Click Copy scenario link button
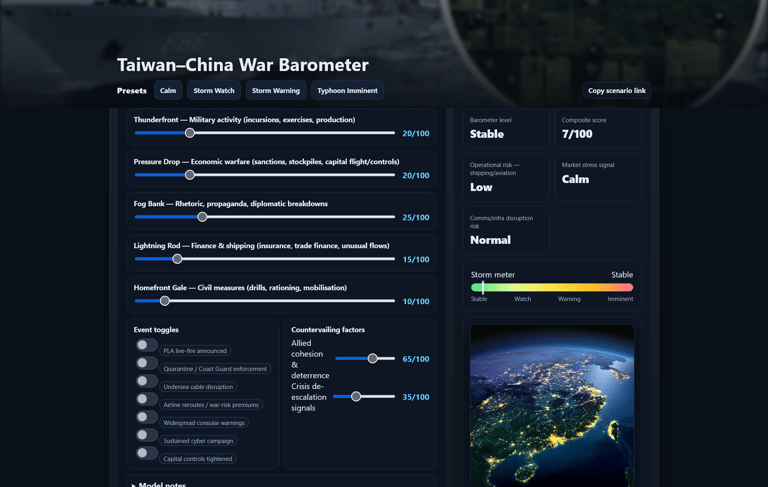 click(617, 91)
